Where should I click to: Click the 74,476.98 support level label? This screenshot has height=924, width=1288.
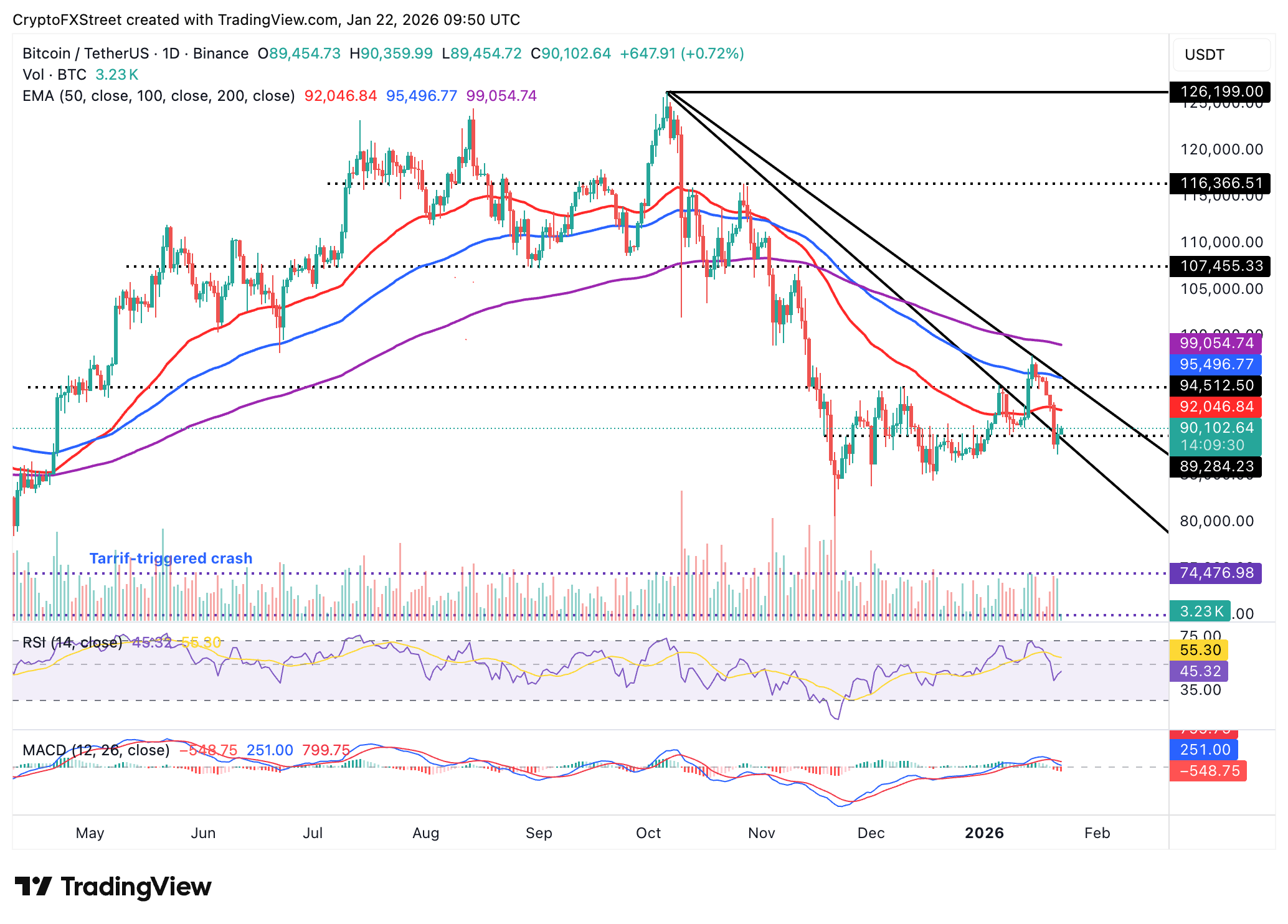(x=1216, y=573)
